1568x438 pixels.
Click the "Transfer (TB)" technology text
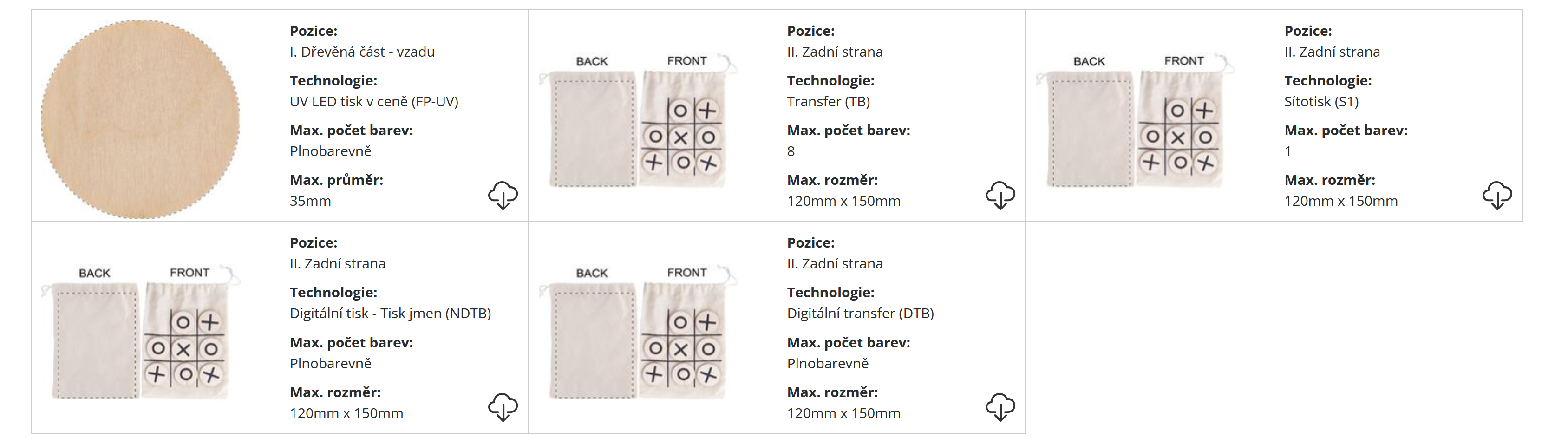[x=829, y=102]
